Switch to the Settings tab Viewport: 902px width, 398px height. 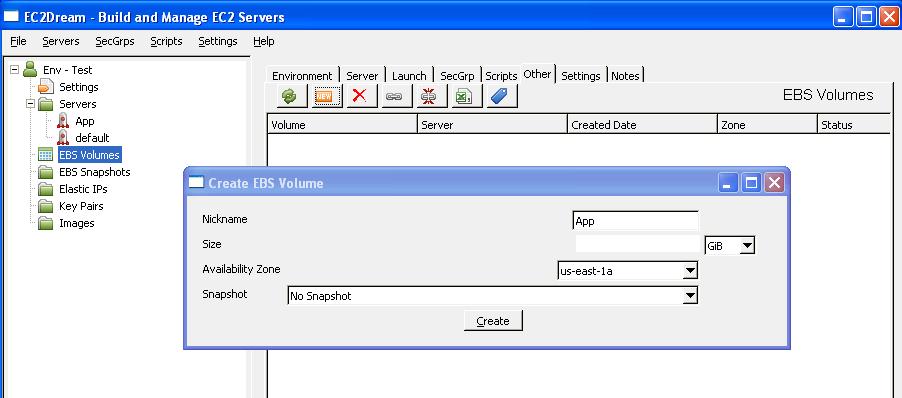tap(580, 76)
